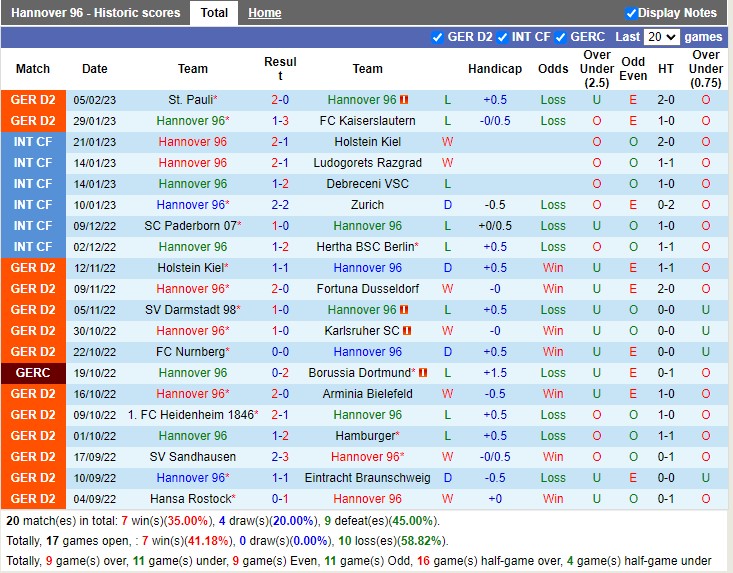Click the Handicap column header
This screenshot has height=573, width=733.
[x=495, y=69]
